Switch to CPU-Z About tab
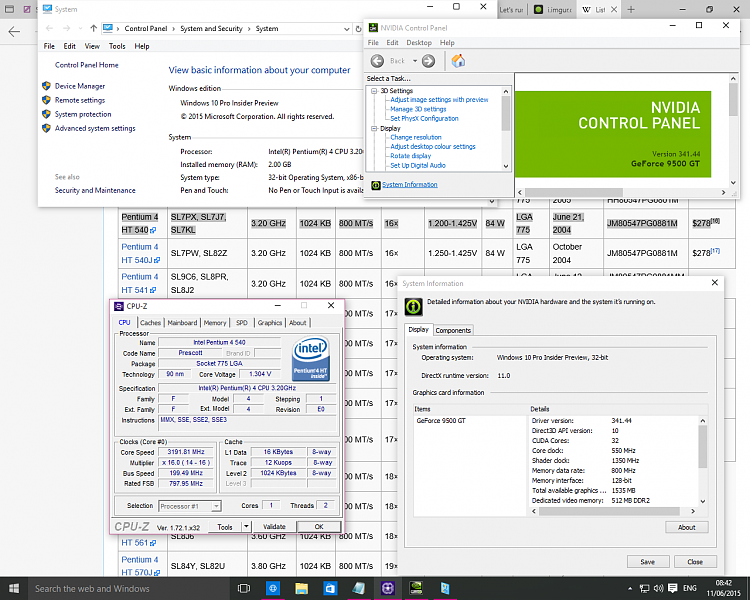This screenshot has width=750, height=600. pos(298,323)
